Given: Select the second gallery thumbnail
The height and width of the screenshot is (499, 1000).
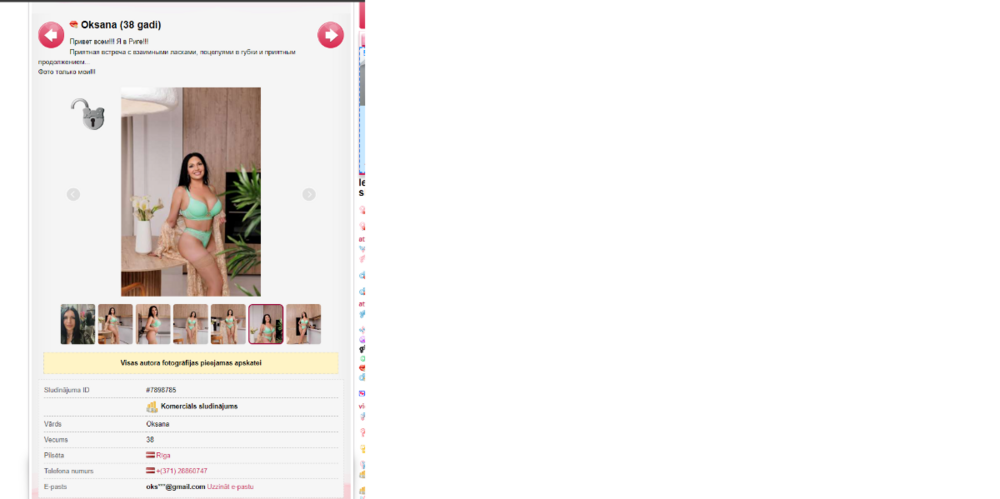Looking at the screenshot, I should point(115,324).
